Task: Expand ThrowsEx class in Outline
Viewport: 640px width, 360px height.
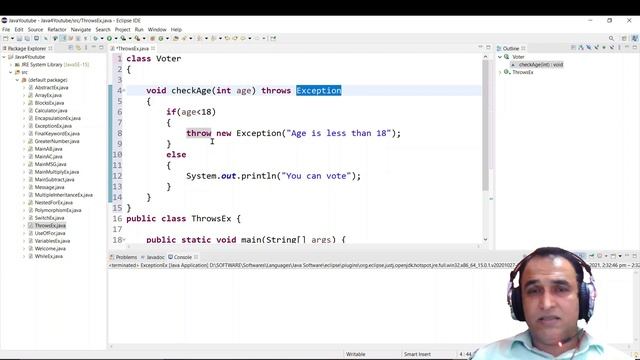Action: click(x=500, y=72)
